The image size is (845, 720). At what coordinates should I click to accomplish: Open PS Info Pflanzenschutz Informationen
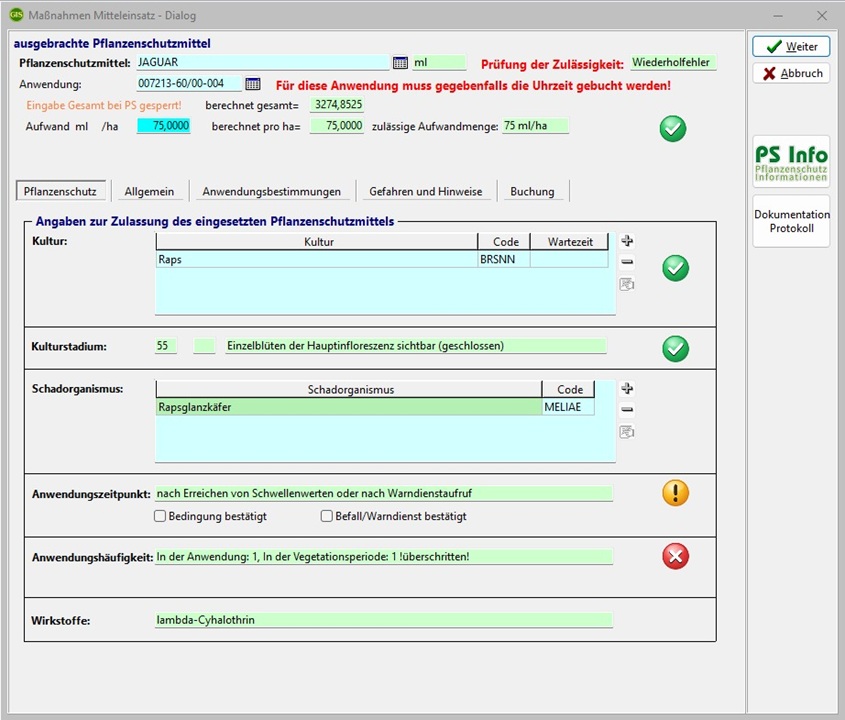tap(791, 162)
